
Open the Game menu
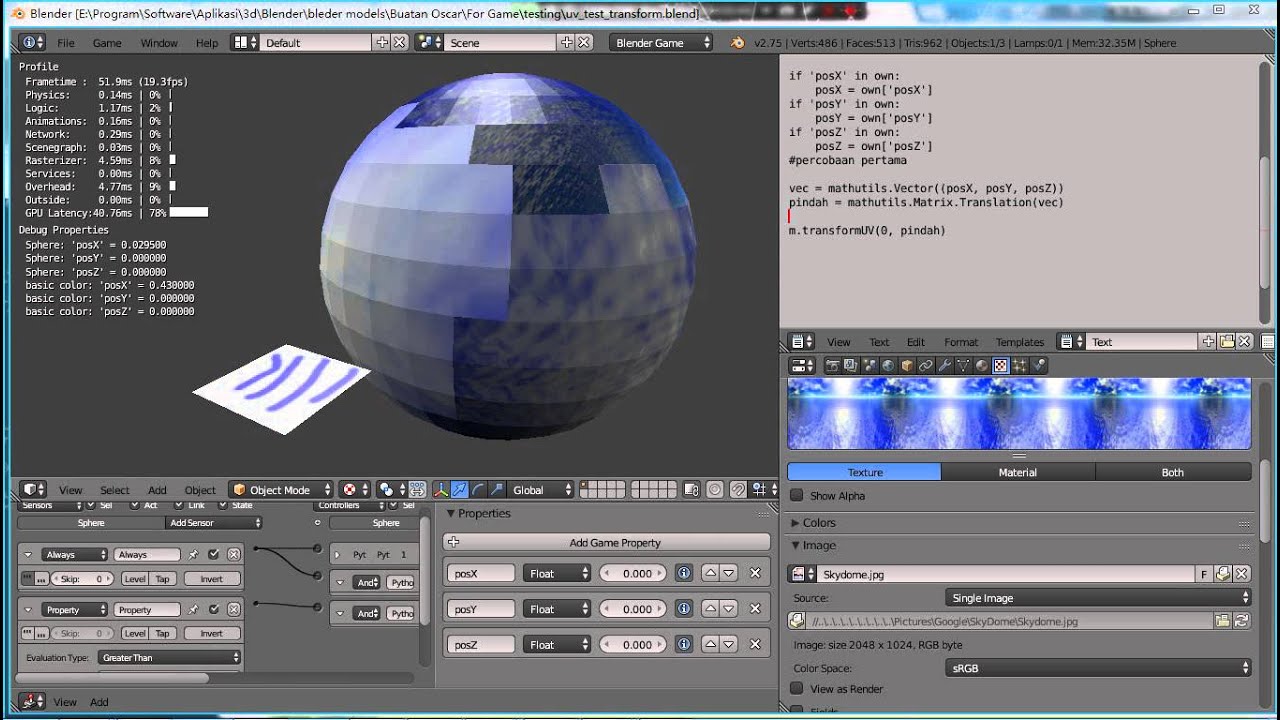click(x=107, y=43)
